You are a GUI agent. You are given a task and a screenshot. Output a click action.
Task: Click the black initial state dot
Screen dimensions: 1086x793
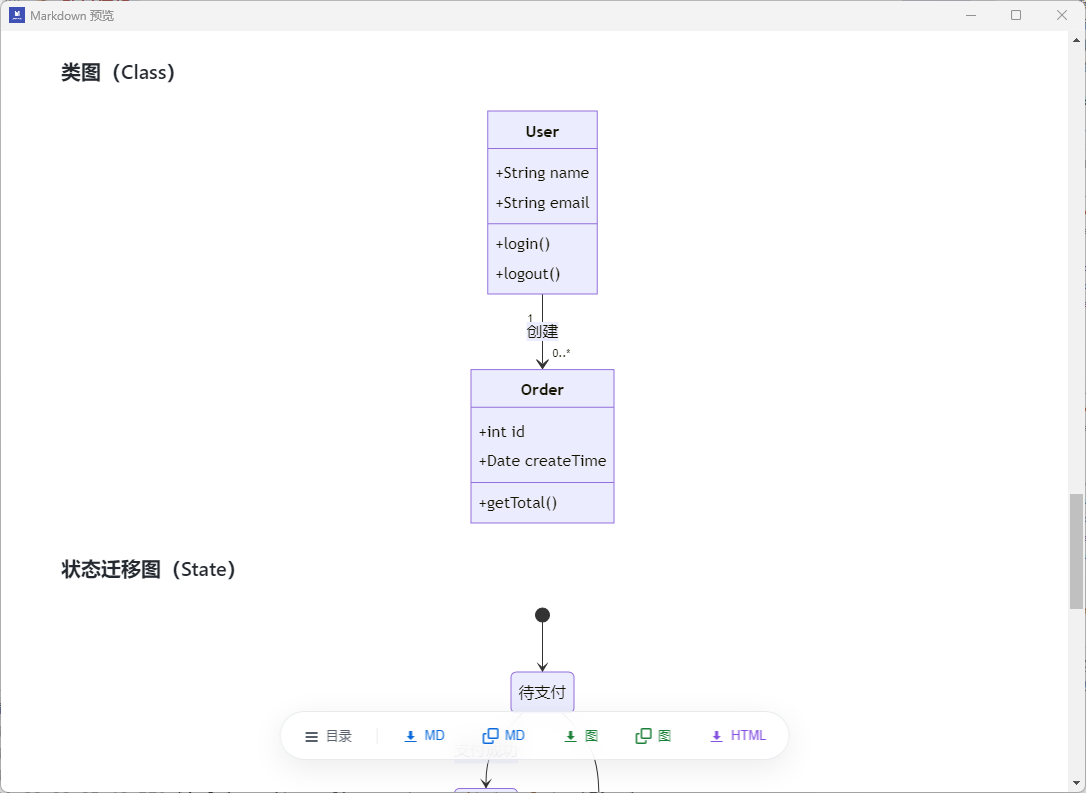(542, 615)
